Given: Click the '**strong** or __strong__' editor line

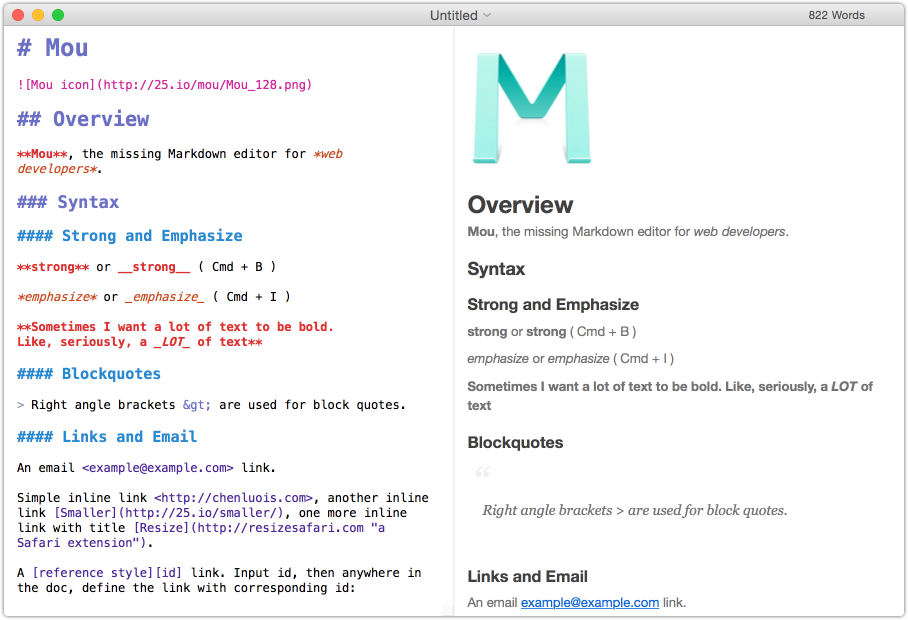Looking at the screenshot, I should [147, 267].
